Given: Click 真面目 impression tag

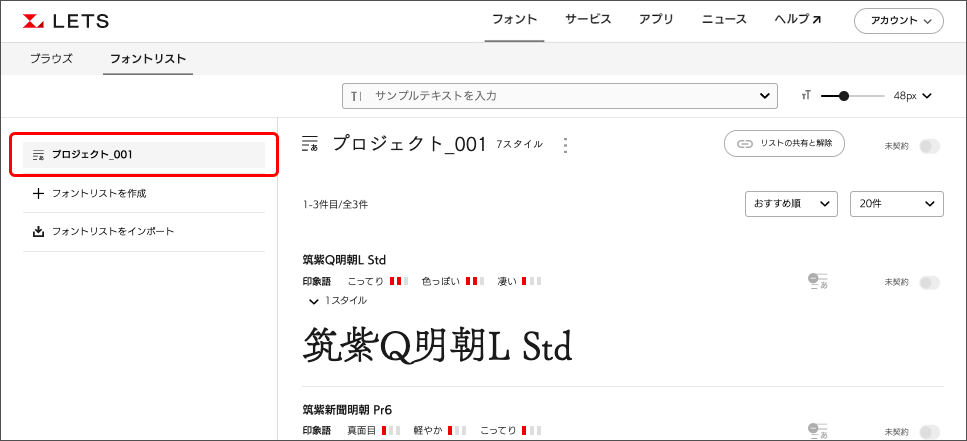Looking at the screenshot, I should point(362,430).
